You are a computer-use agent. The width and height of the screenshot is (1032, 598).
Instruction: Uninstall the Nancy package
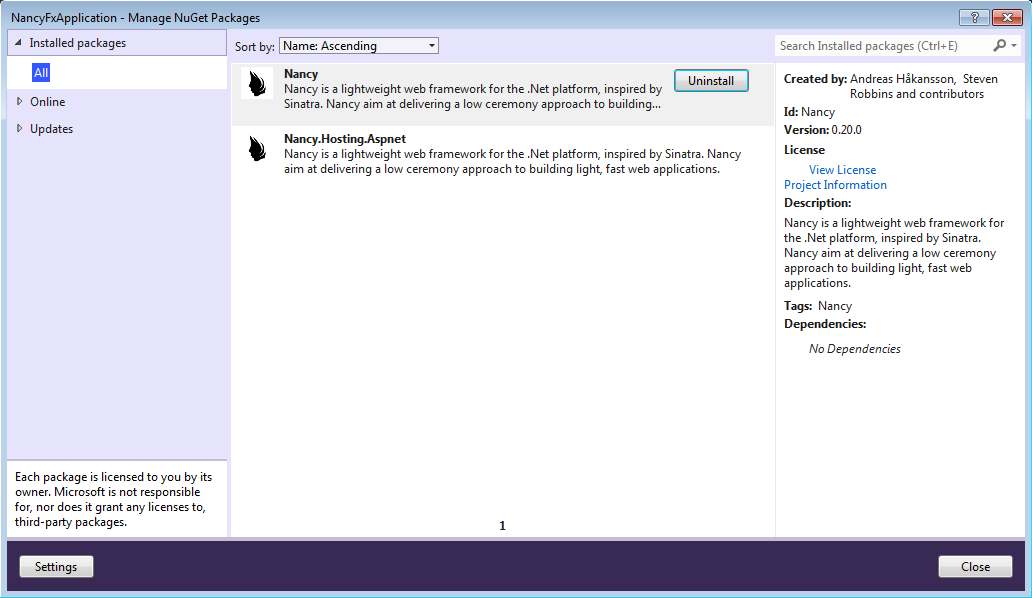coord(711,80)
